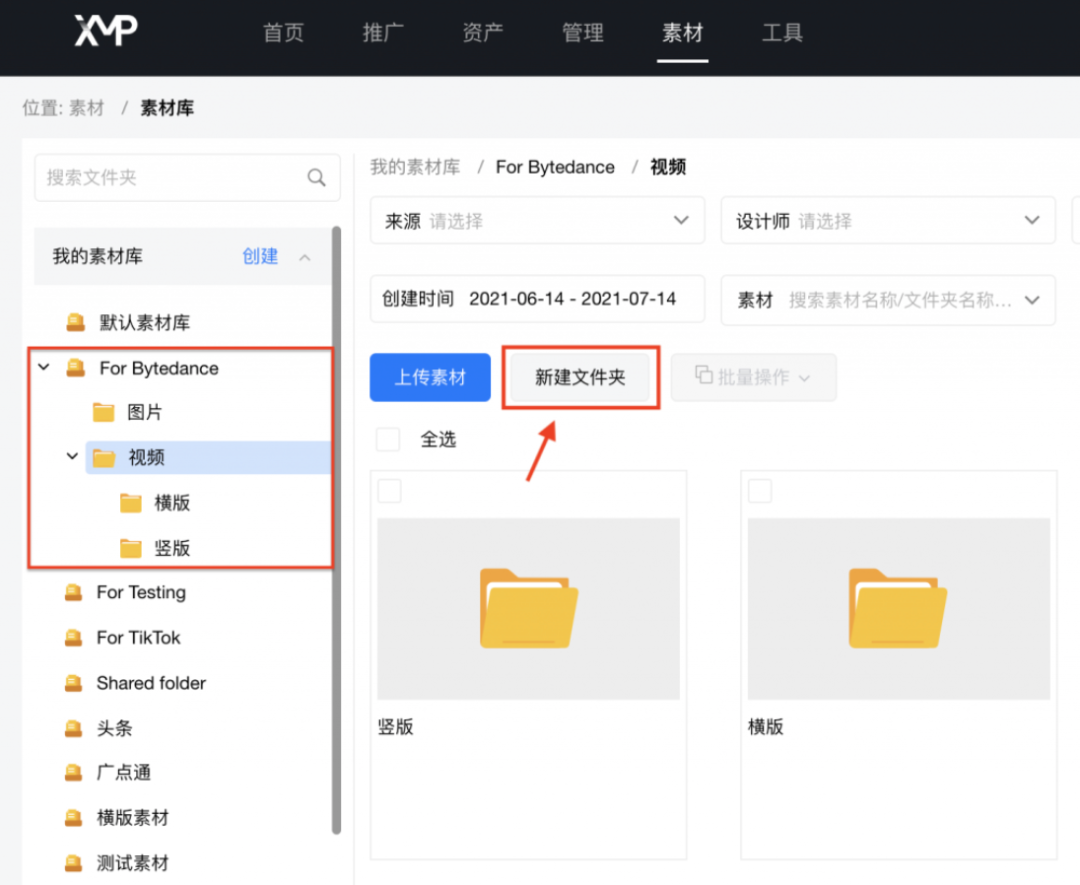The width and height of the screenshot is (1080, 885).
Task: Click the For Bytedance library icon
Action: pyautogui.click(x=75, y=368)
